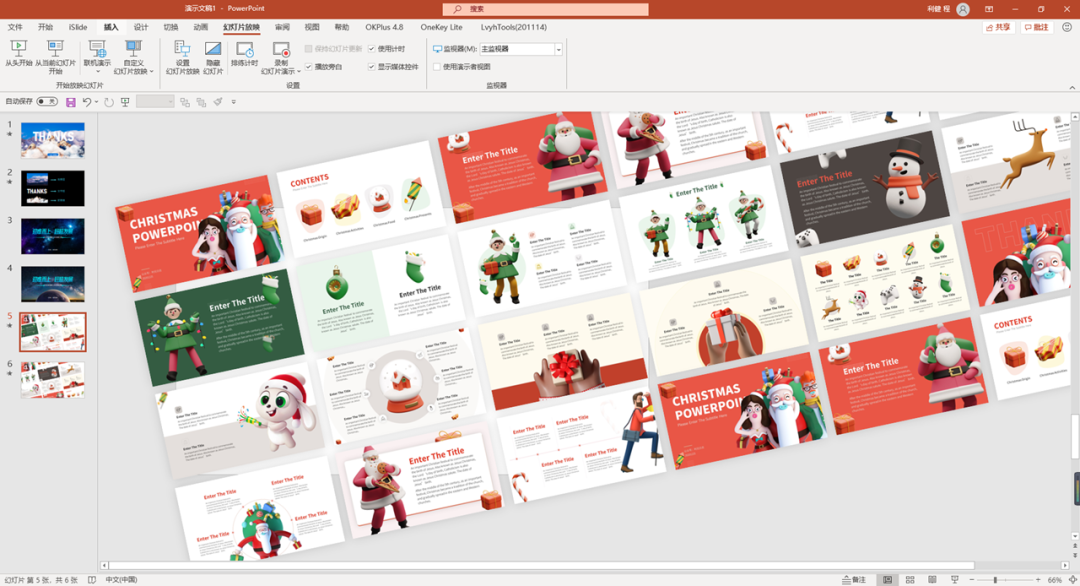Click Keep Slides Updated (保持幻灯片更新) checkbox
Viewport: 1080px width, 586px height.
pos(309,49)
